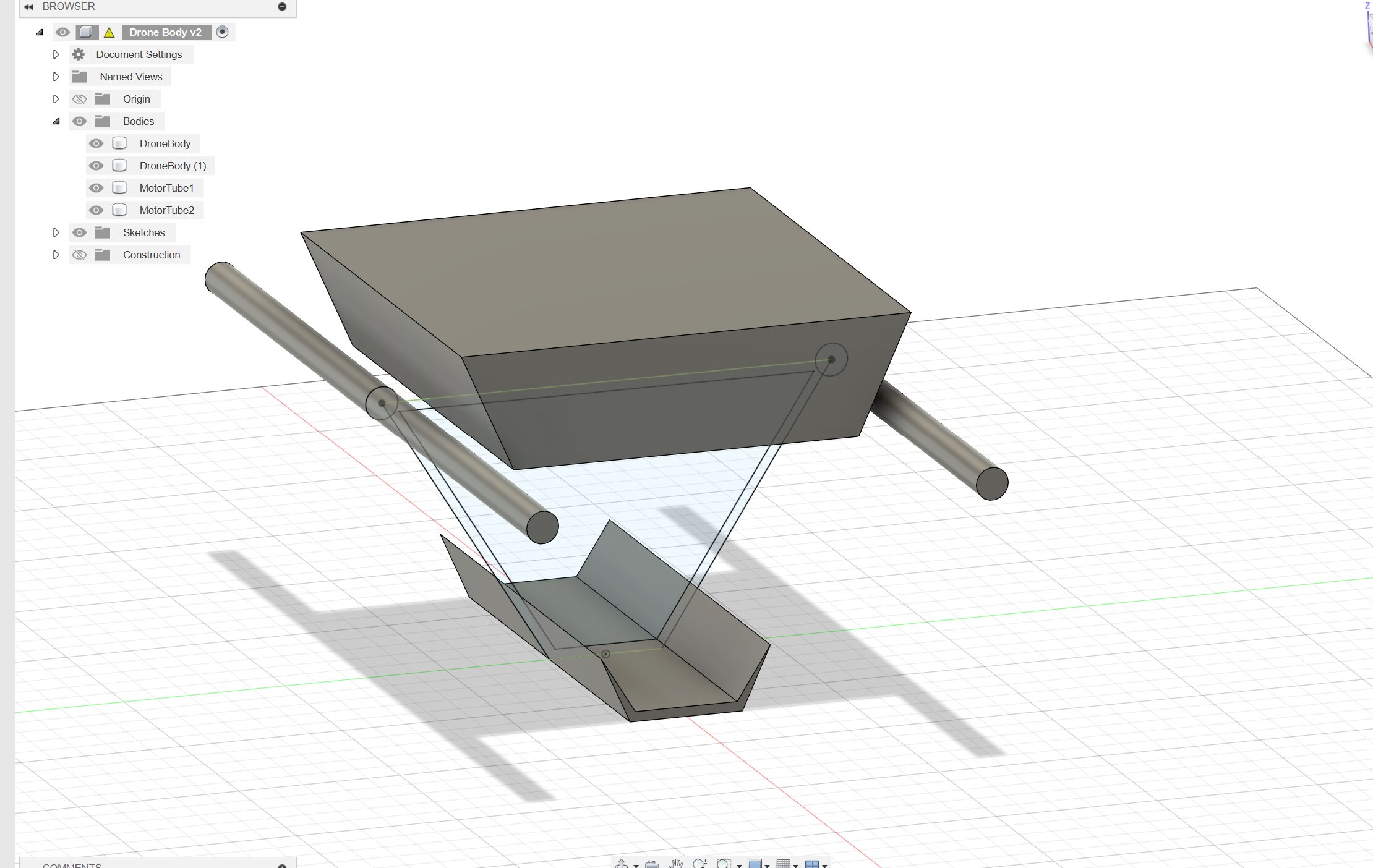Hide the Sketches folder

pos(79,232)
